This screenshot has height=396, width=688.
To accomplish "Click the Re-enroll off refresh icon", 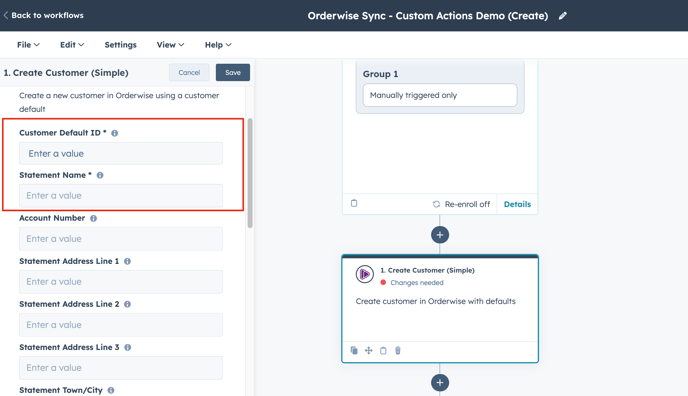I will (x=436, y=204).
